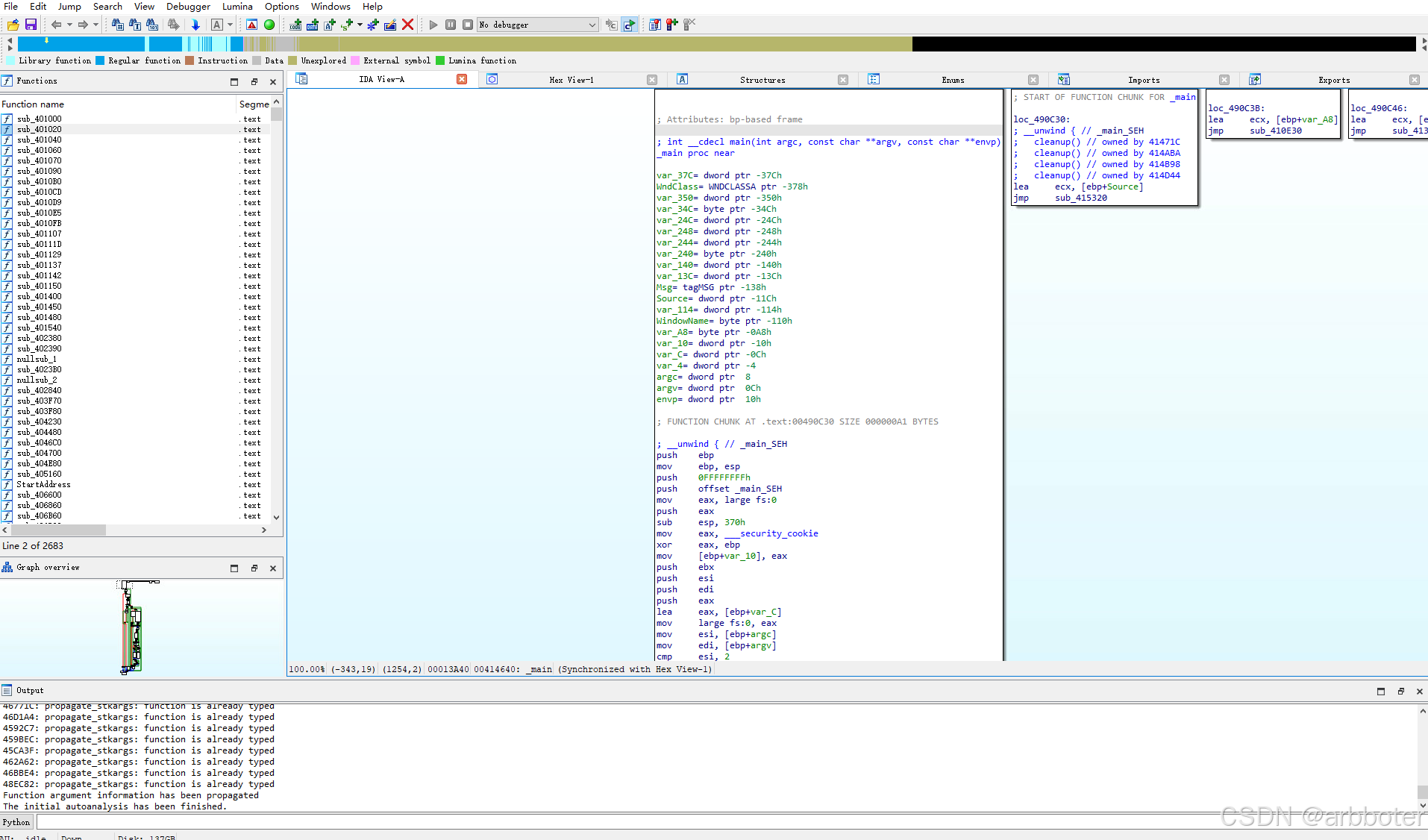Image resolution: width=1428 pixels, height=840 pixels.
Task: Click the red X delete icon
Action: tap(407, 25)
